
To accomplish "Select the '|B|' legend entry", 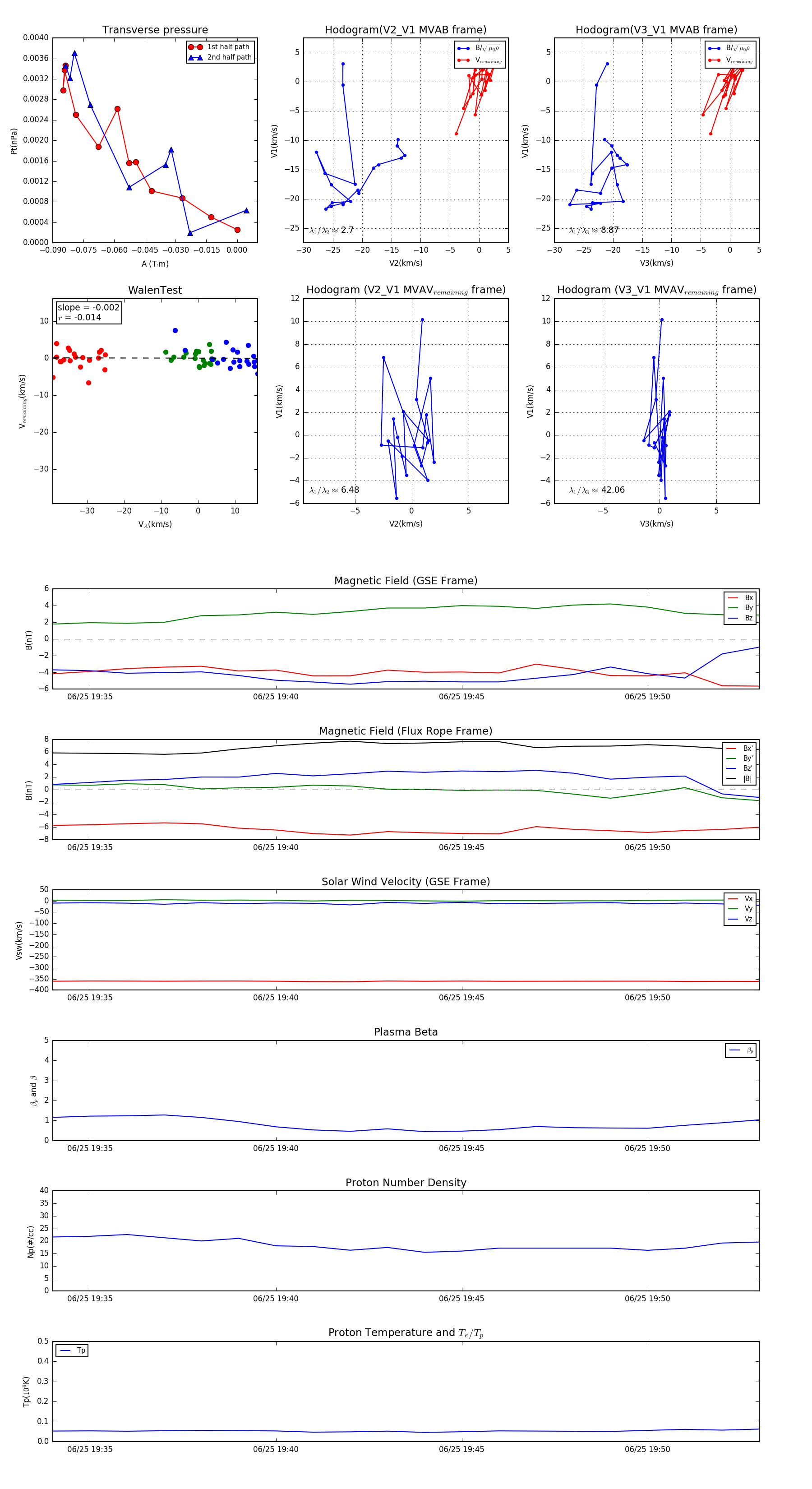I will [x=739, y=779].
